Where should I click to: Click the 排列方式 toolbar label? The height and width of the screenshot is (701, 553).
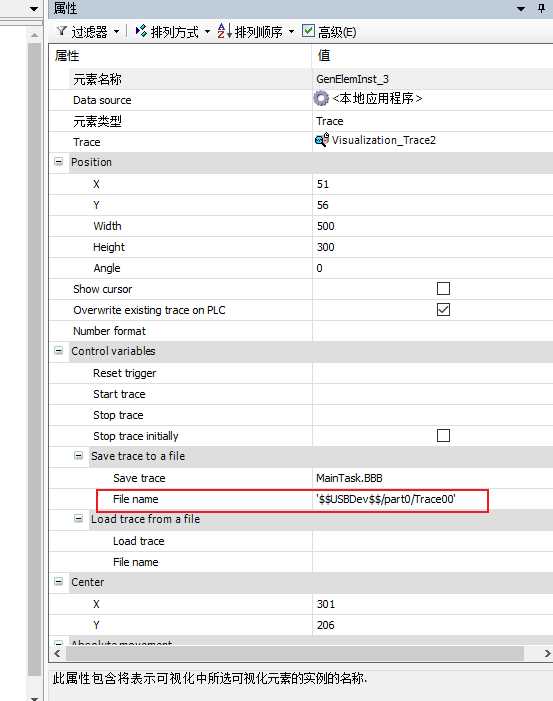click(175, 32)
